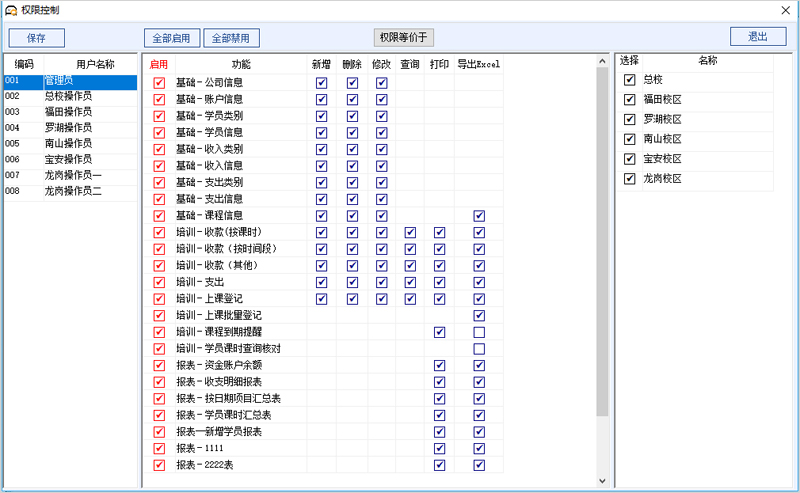Click 退出 to leave the dialog
This screenshot has width=800, height=493.
pos(757,37)
